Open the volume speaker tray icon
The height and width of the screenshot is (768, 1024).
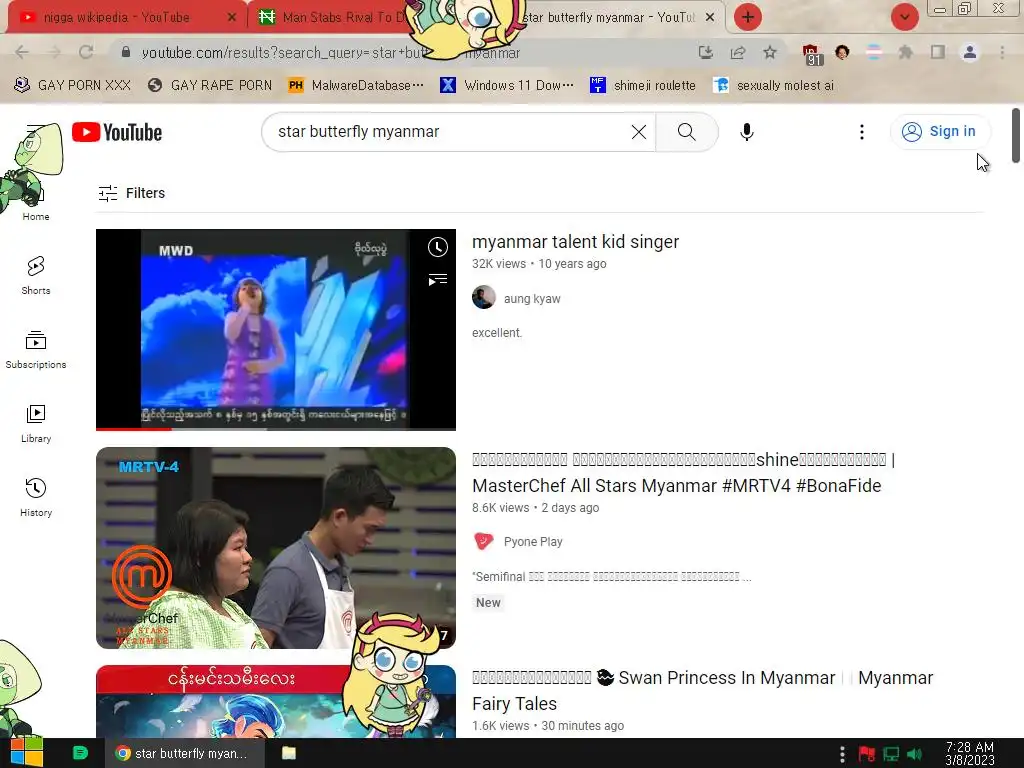(x=915, y=754)
